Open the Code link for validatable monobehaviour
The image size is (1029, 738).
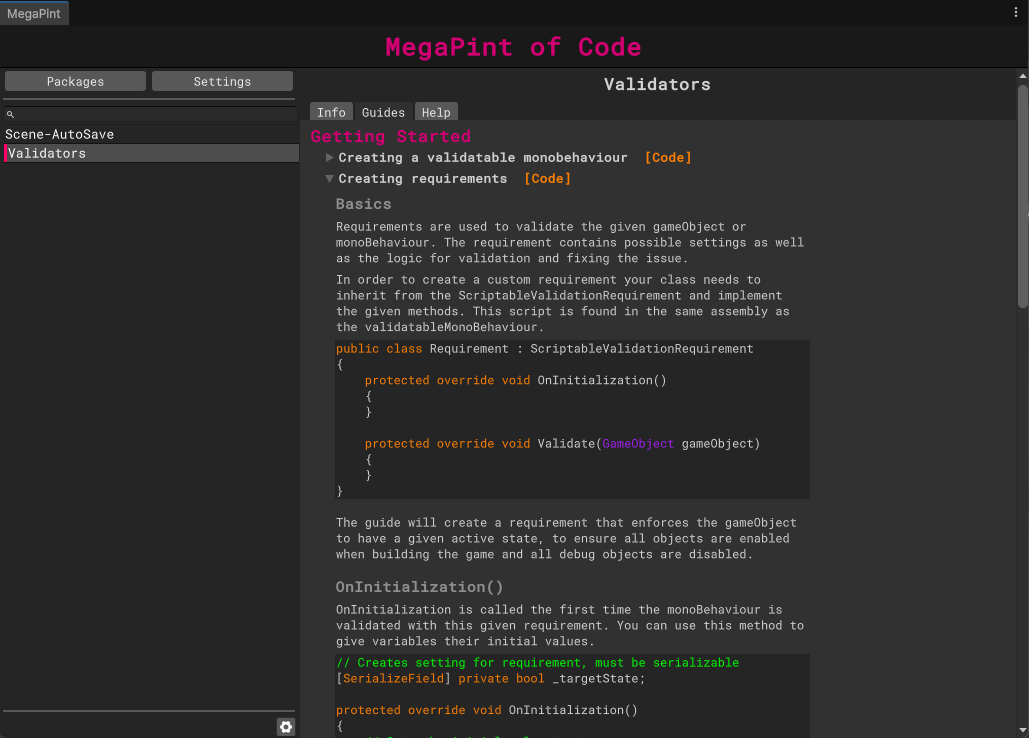(x=667, y=158)
